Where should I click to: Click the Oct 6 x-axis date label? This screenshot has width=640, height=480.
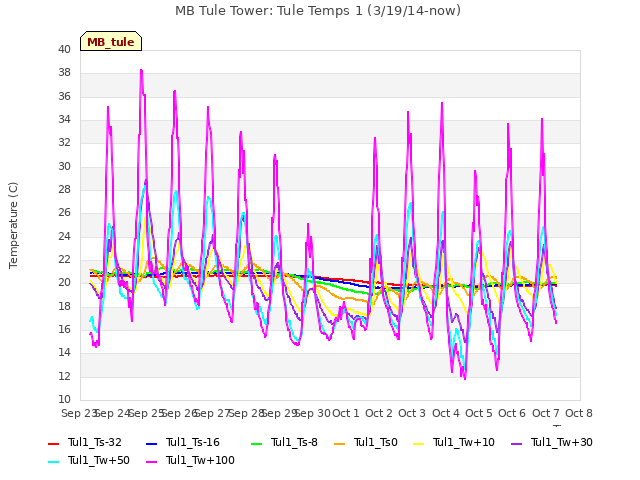pyautogui.click(x=512, y=413)
